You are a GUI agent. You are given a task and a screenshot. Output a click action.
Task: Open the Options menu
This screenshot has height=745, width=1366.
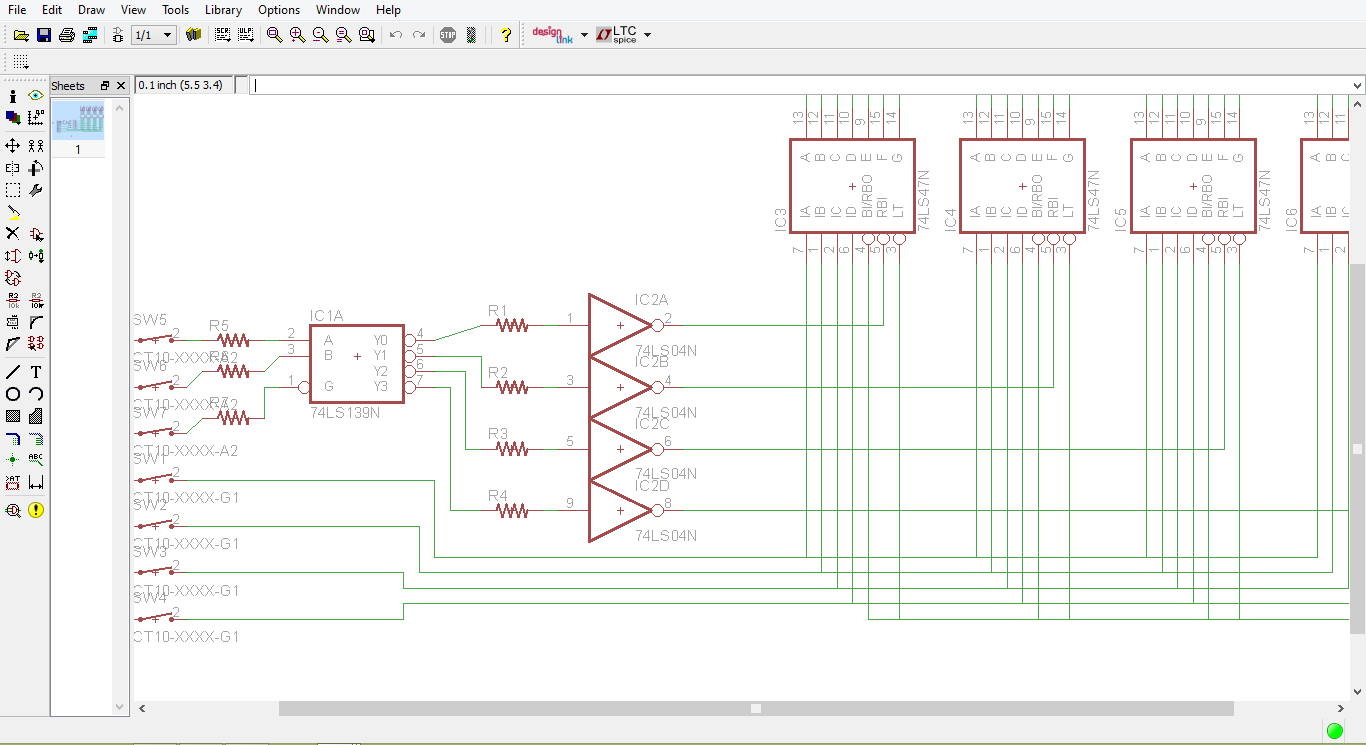pos(279,10)
